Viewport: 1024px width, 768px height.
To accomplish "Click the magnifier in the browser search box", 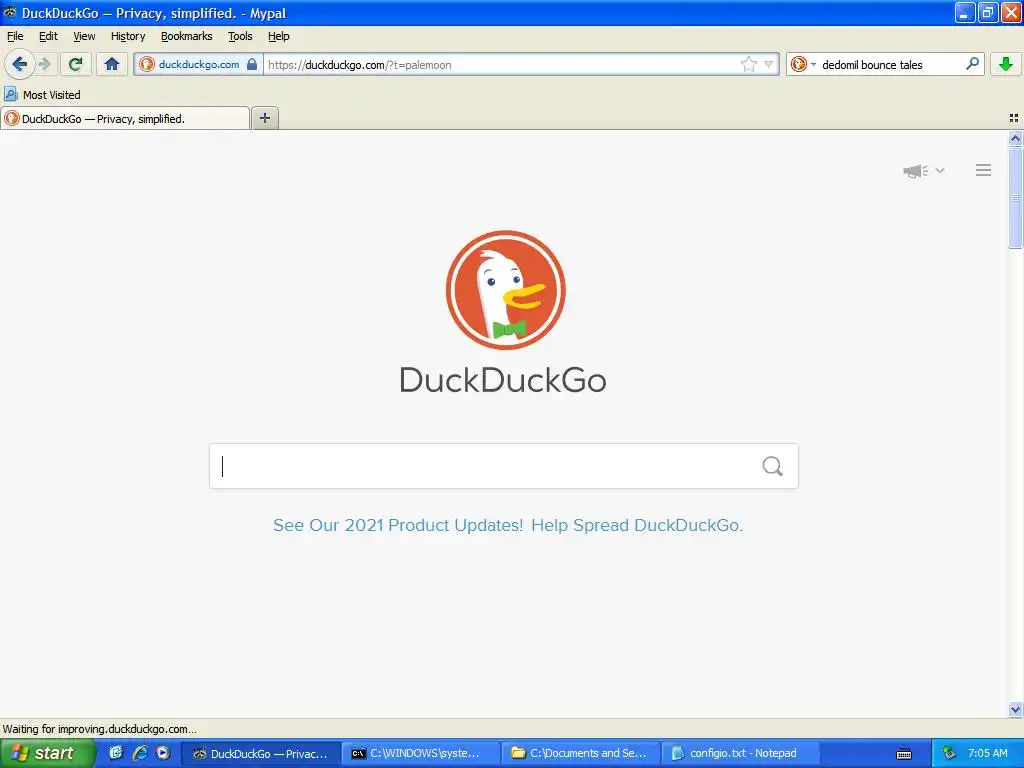I will 972,63.
